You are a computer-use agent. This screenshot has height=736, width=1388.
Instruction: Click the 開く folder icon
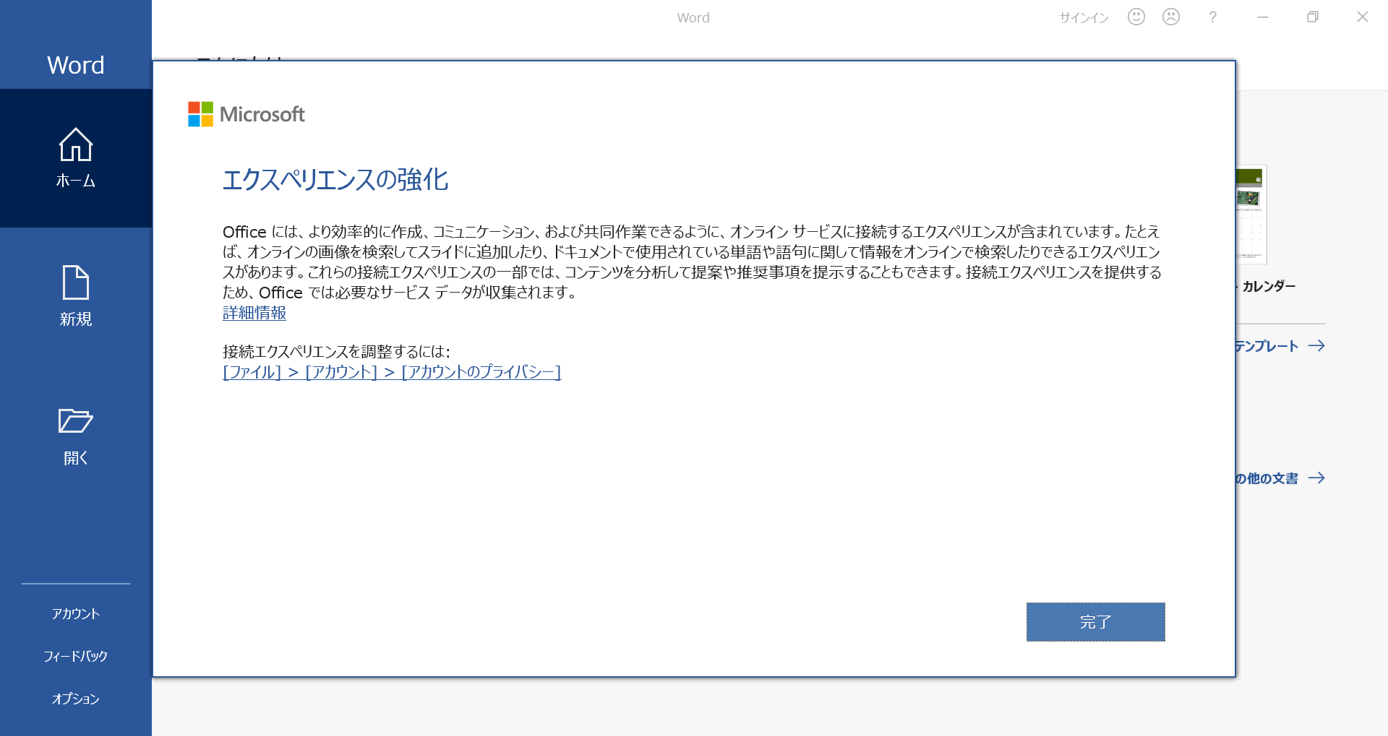tap(75, 421)
